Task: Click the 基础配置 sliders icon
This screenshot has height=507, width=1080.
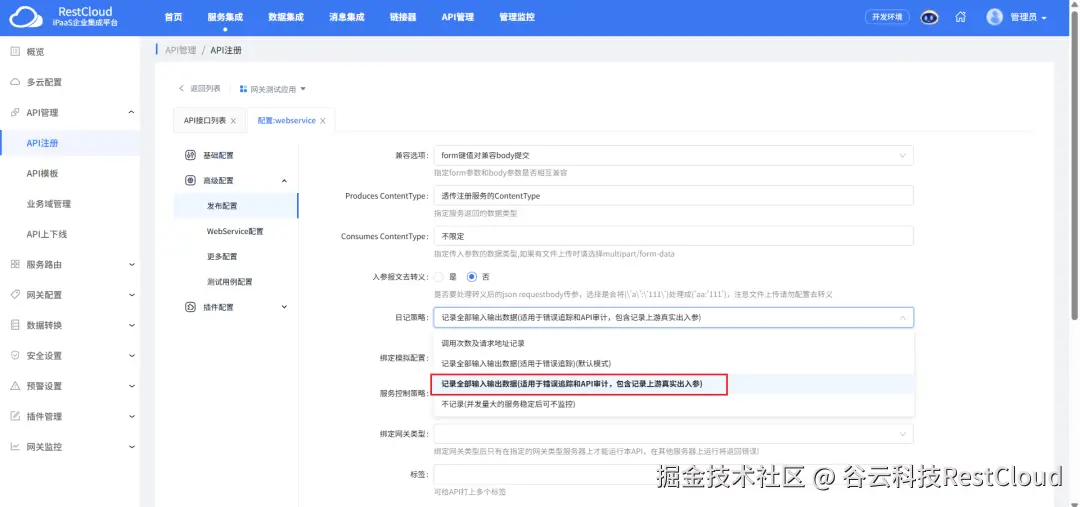Action: pyautogui.click(x=191, y=156)
